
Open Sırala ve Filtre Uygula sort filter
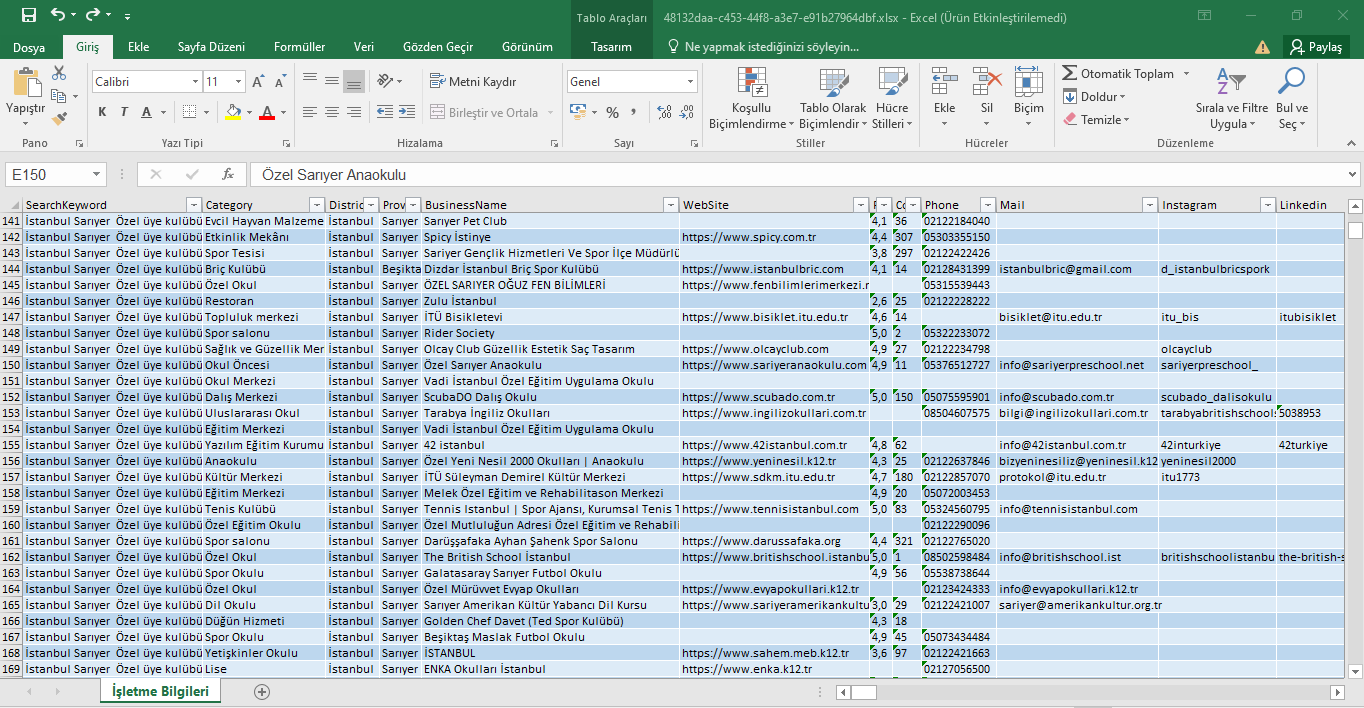1231,100
